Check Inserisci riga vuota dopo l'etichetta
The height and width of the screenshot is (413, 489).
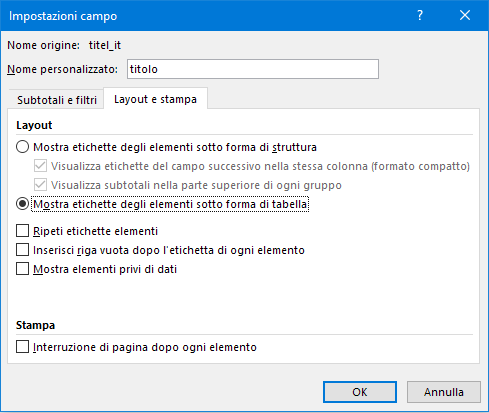point(22,250)
